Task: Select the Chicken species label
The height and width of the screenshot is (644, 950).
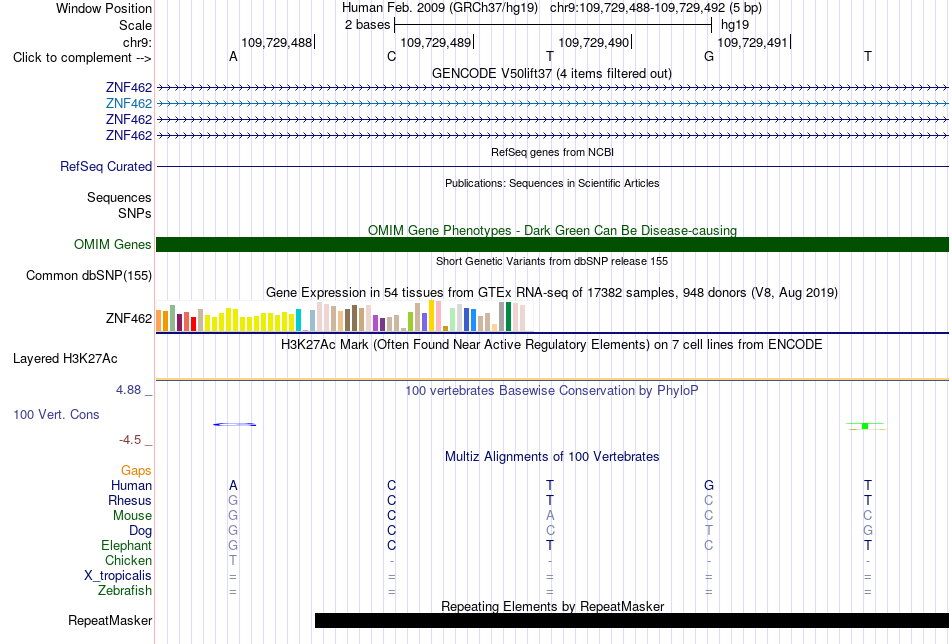Action: pyautogui.click(x=128, y=561)
